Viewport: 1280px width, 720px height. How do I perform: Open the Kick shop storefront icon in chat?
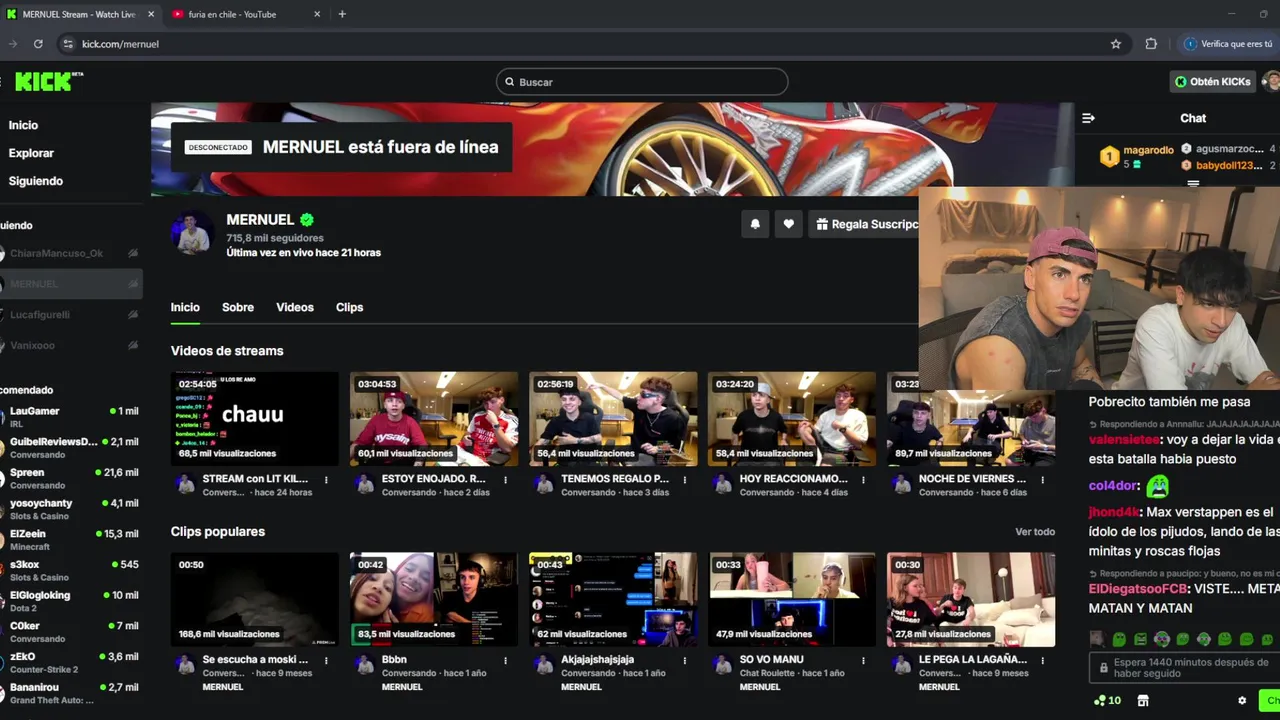1143,701
